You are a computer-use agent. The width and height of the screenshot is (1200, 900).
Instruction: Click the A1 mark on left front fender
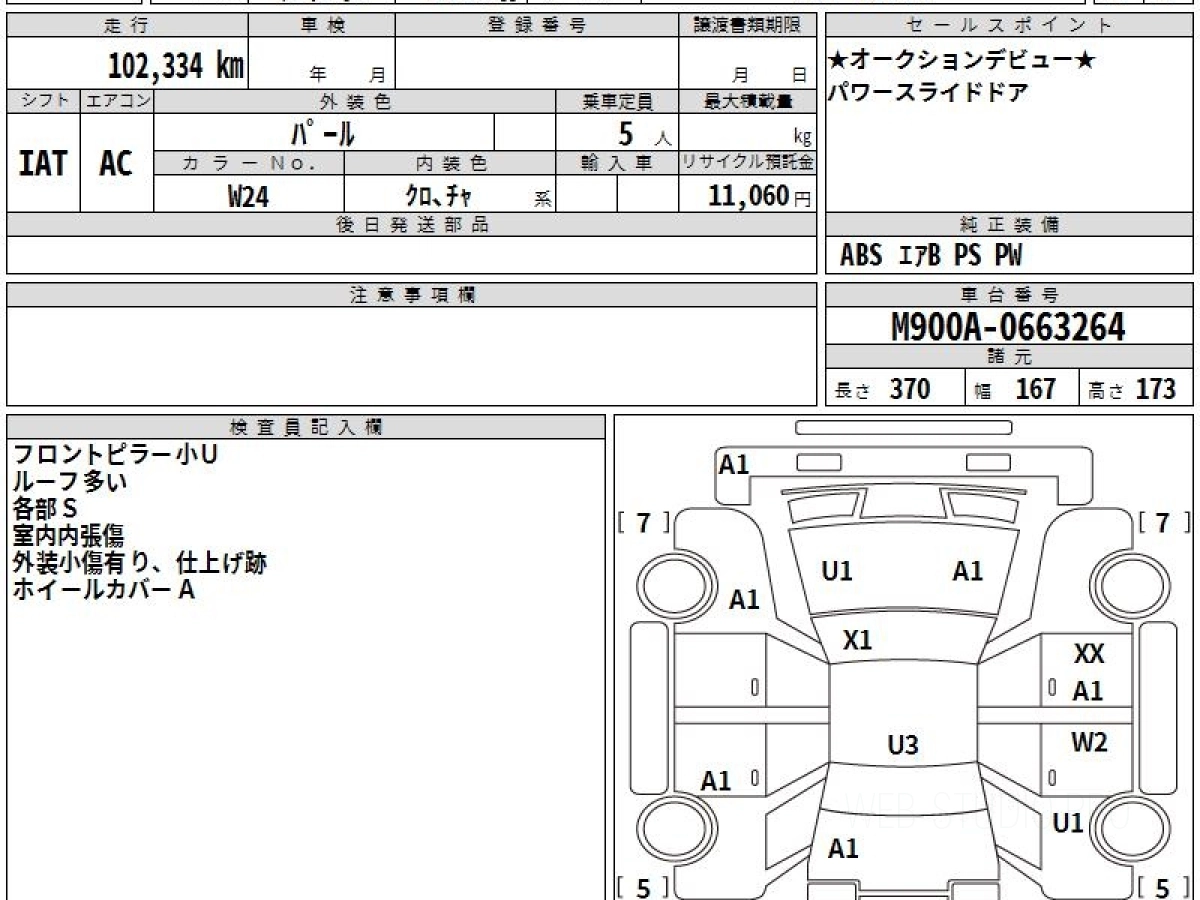pyautogui.click(x=744, y=600)
